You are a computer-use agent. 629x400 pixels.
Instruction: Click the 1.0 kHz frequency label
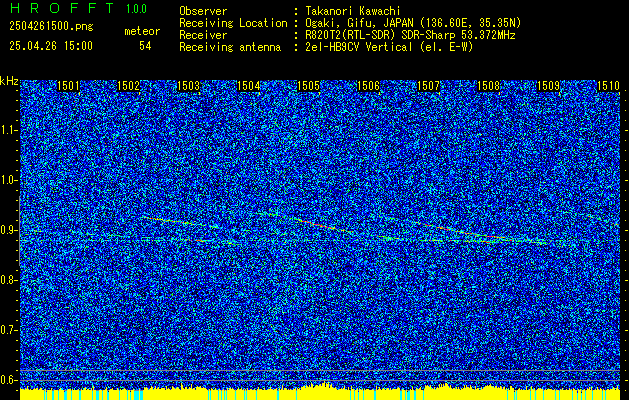pyautogui.click(x=8, y=180)
